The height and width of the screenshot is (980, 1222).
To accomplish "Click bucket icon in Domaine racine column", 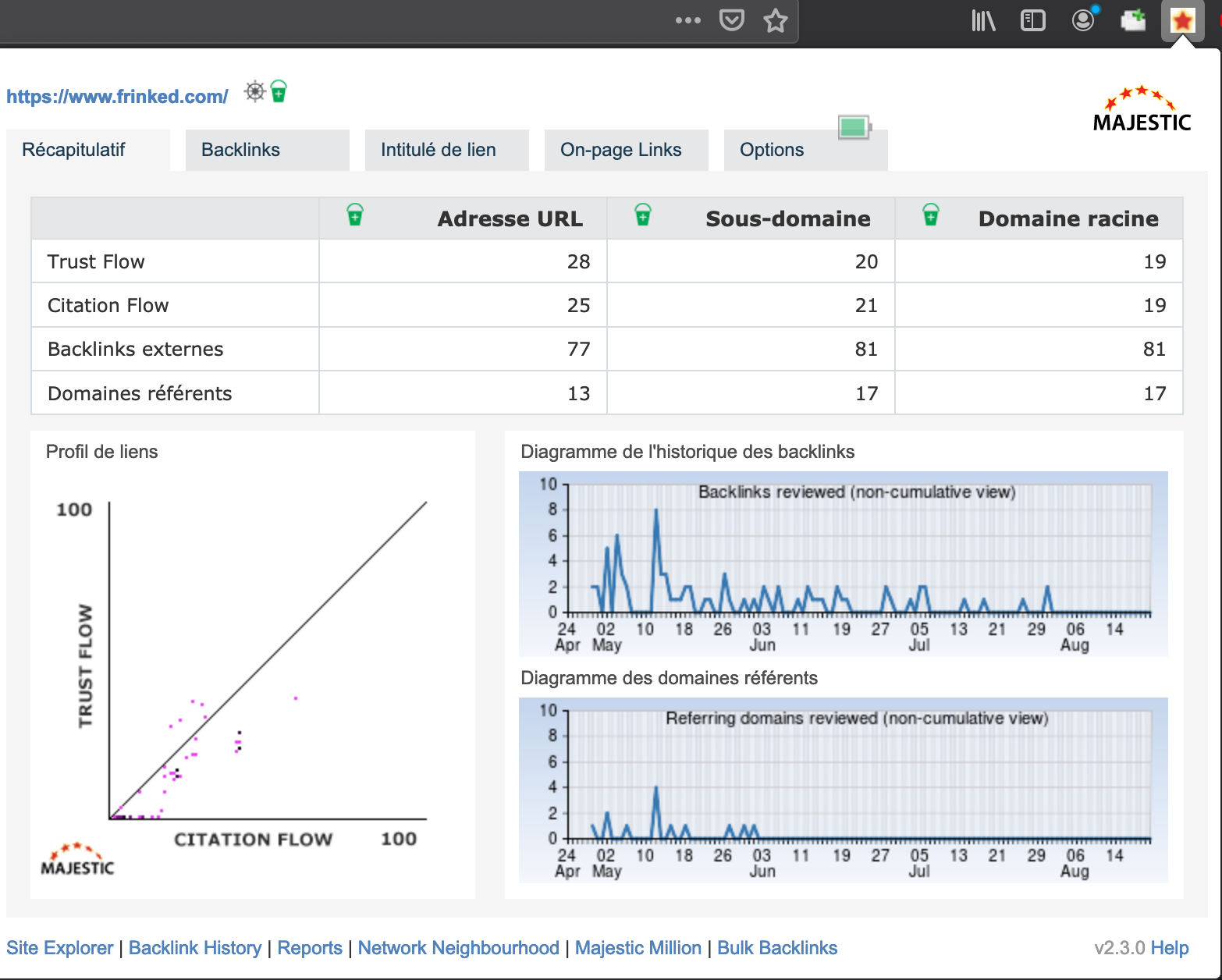I will 931,215.
